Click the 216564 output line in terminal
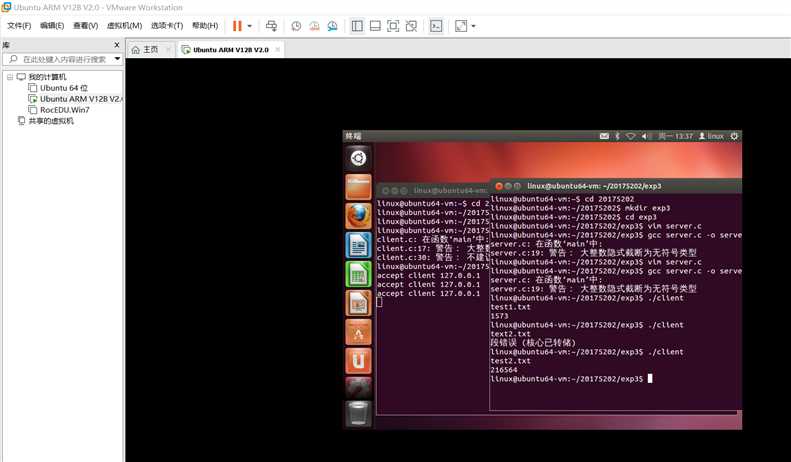Viewport: 791px width, 462px height. point(503,370)
